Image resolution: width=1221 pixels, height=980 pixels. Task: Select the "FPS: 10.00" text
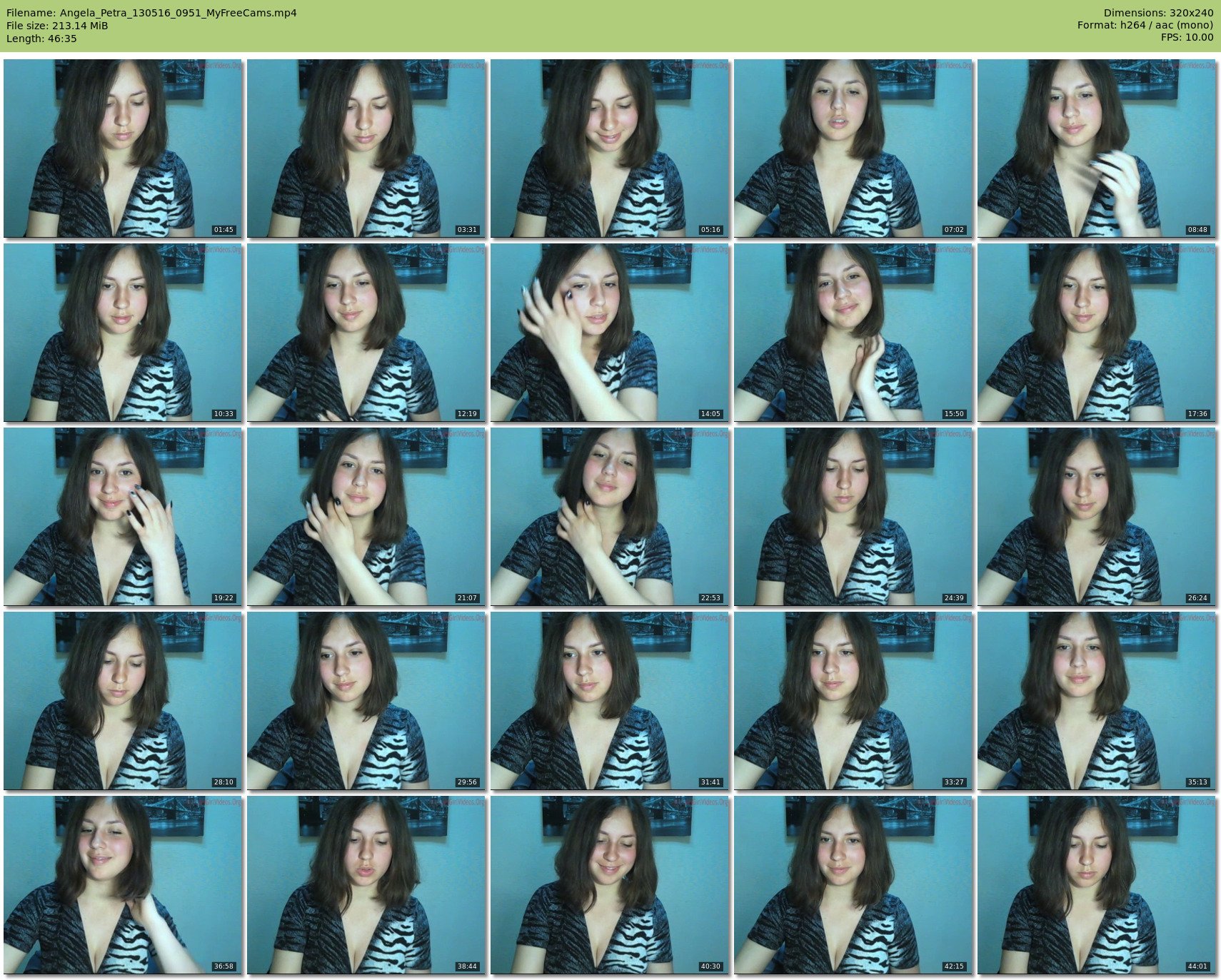1187,37
